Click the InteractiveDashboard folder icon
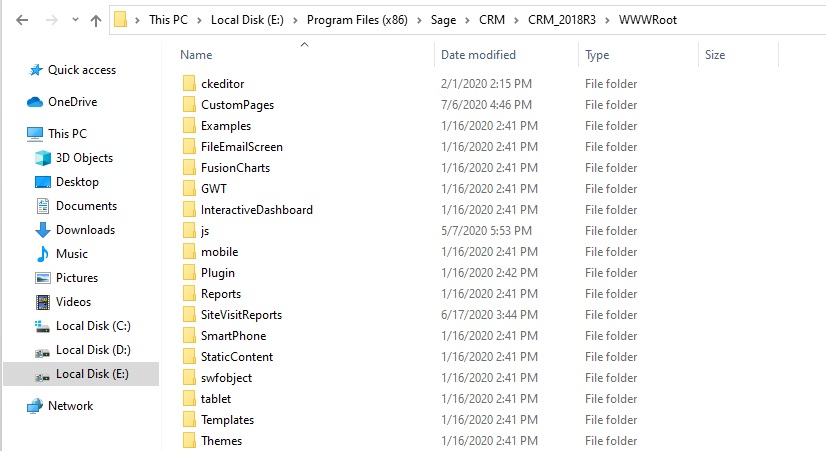This screenshot has height=451, width=826. coord(189,210)
